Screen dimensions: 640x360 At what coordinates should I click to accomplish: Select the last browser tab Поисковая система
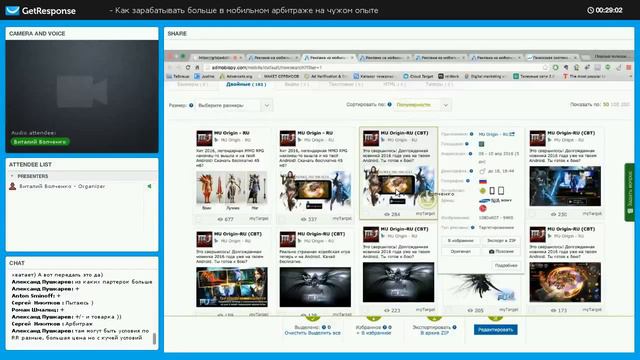click(552, 58)
